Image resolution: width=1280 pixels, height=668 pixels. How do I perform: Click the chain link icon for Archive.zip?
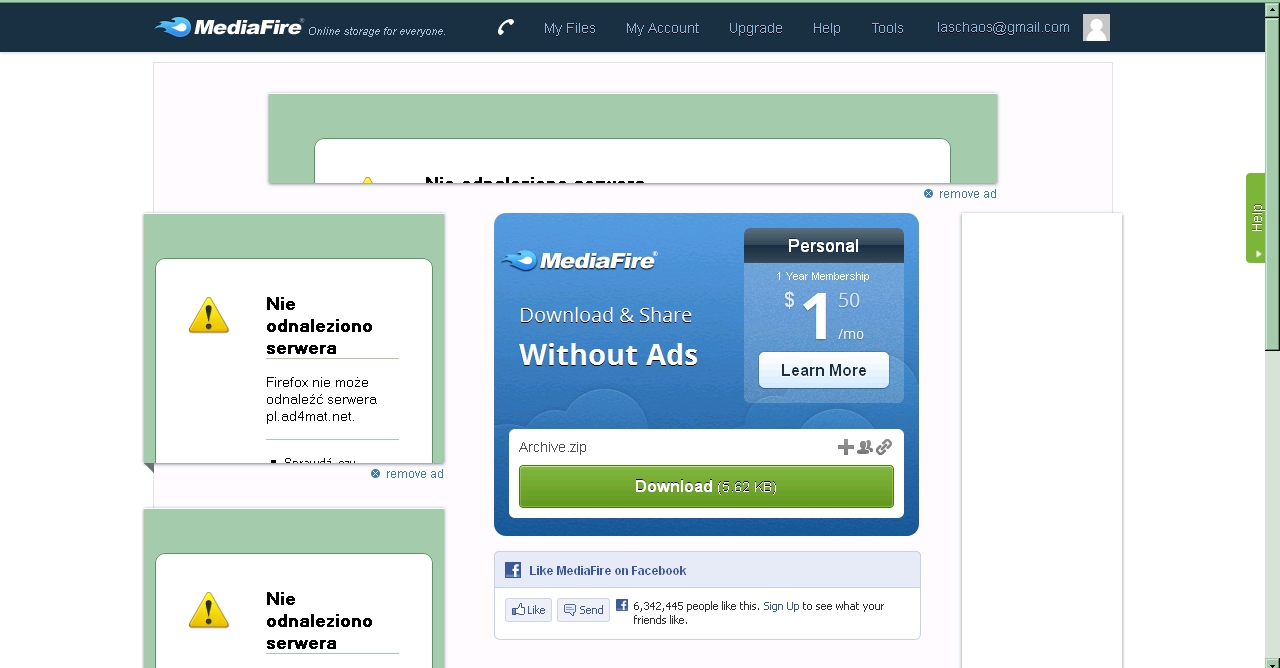[x=884, y=447]
